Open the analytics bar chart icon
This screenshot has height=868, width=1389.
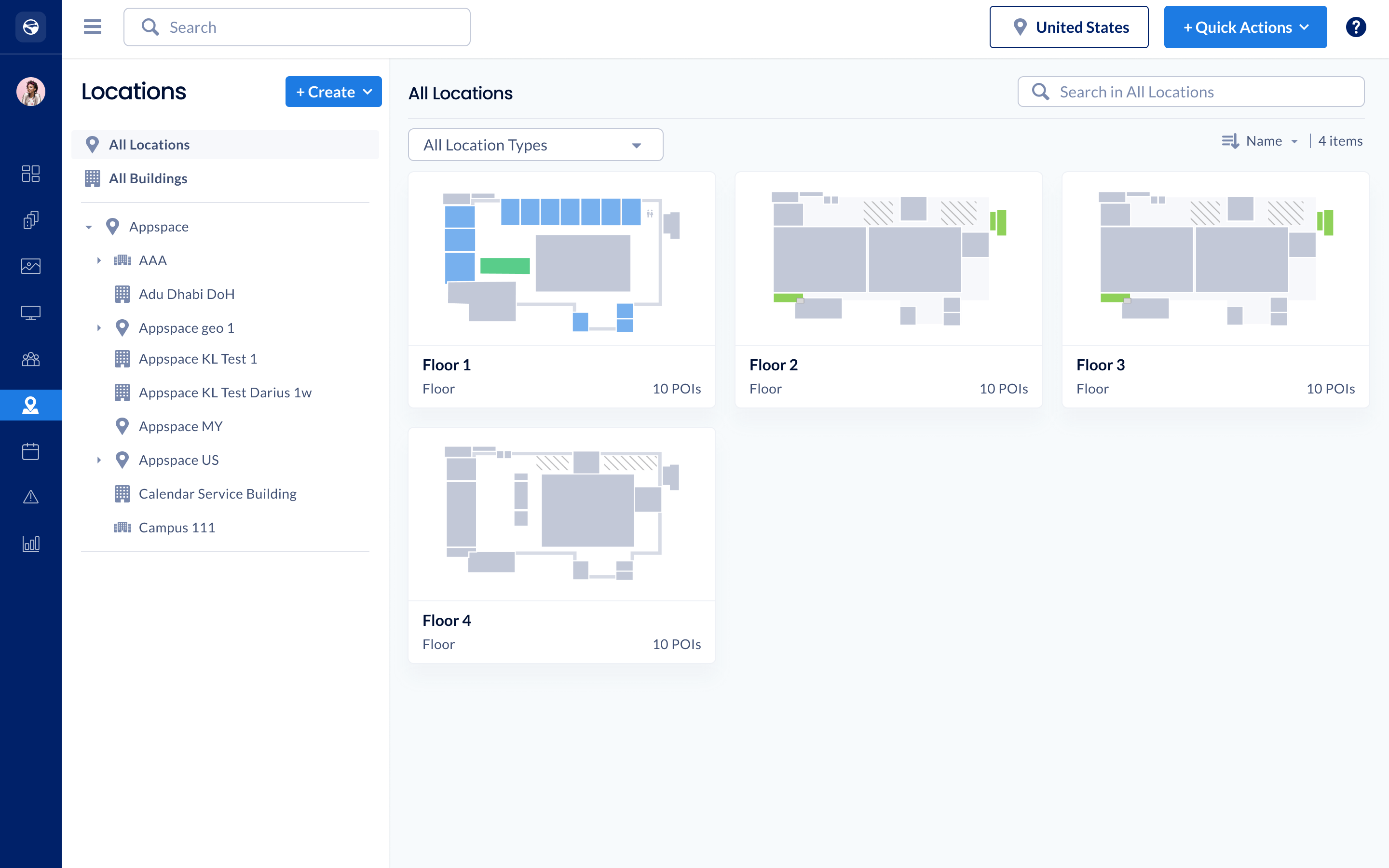(30, 543)
